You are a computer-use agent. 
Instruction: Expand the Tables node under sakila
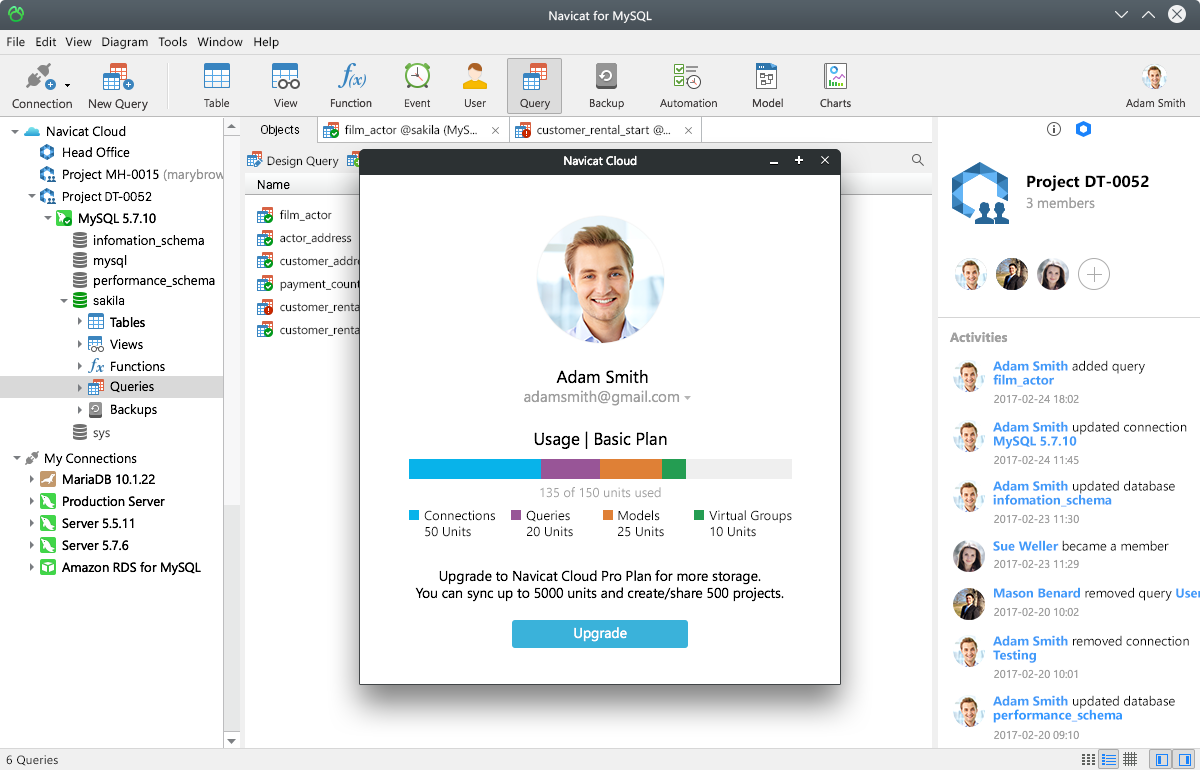pos(80,322)
